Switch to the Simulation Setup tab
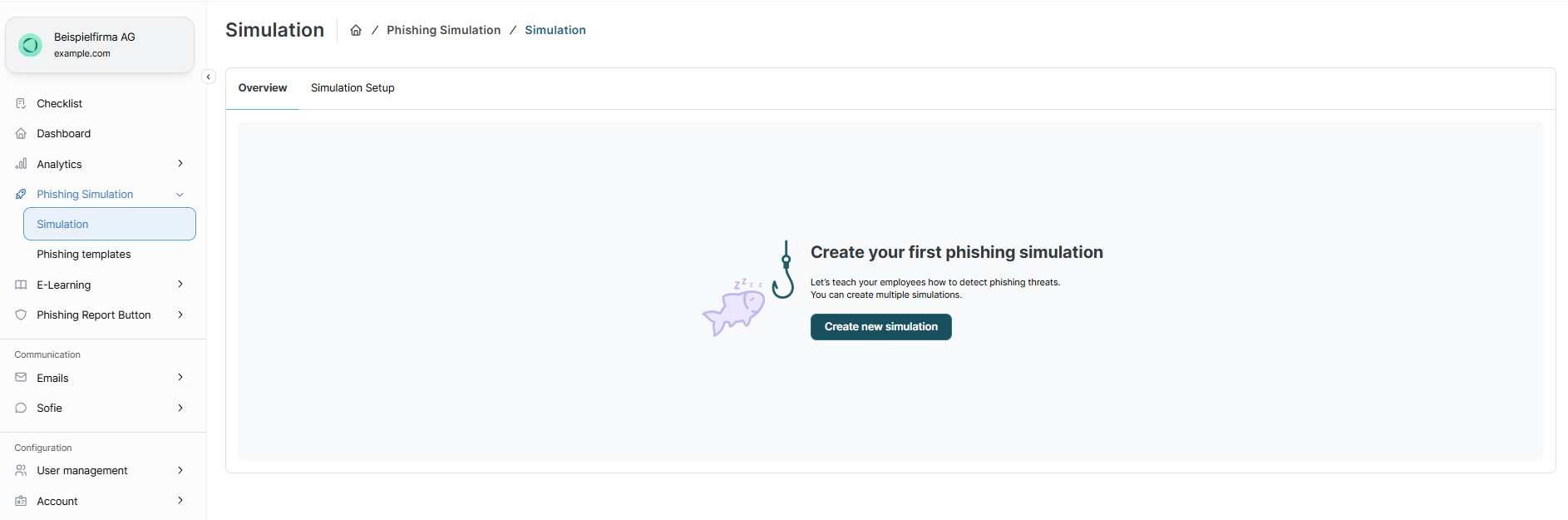The width and height of the screenshot is (1568, 520). [353, 88]
